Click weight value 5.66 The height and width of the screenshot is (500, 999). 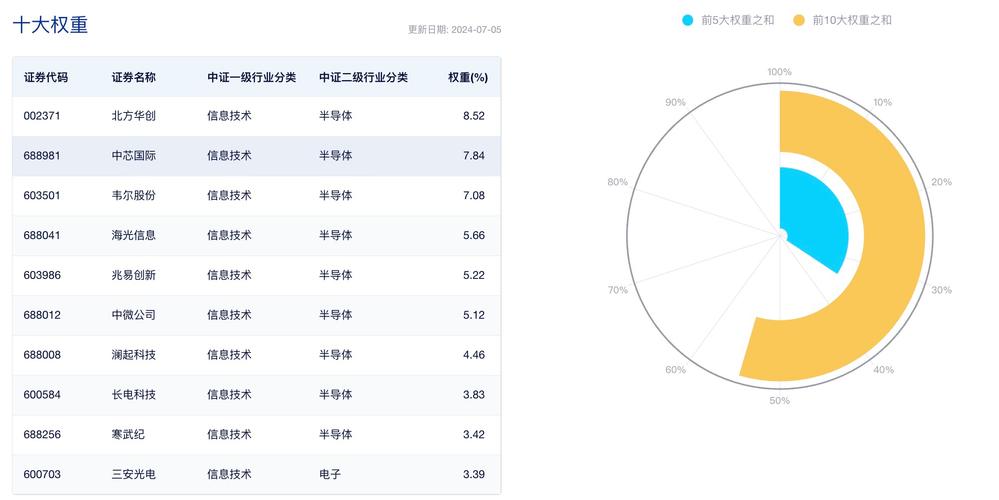tap(474, 235)
